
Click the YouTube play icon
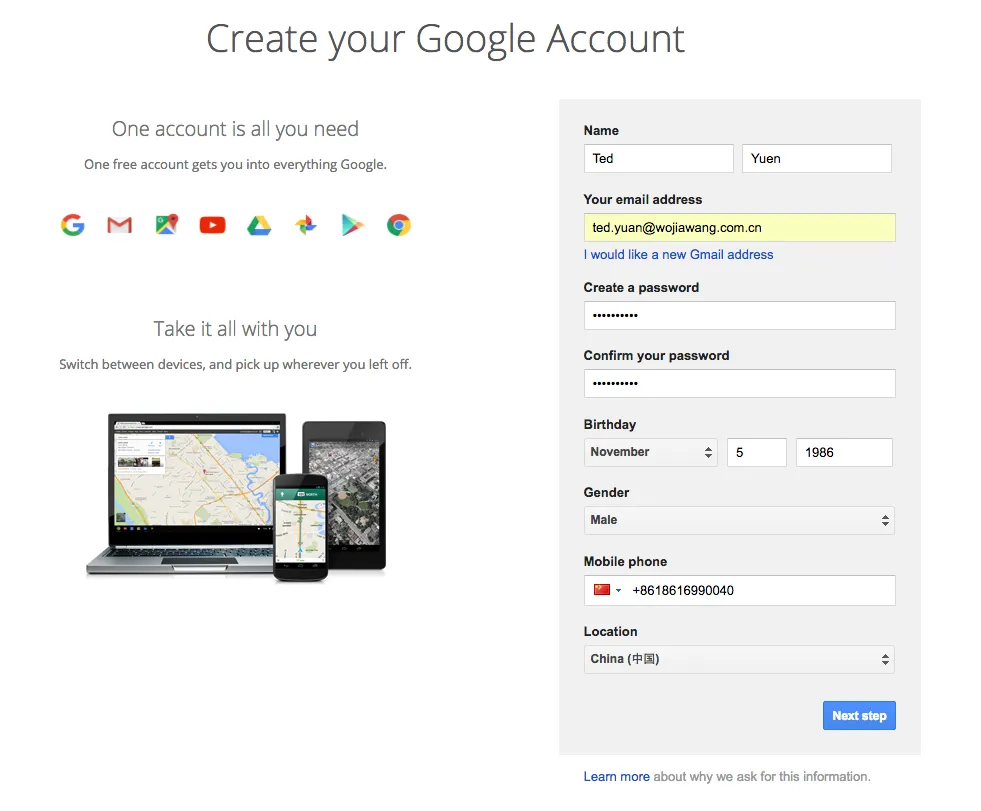213,225
